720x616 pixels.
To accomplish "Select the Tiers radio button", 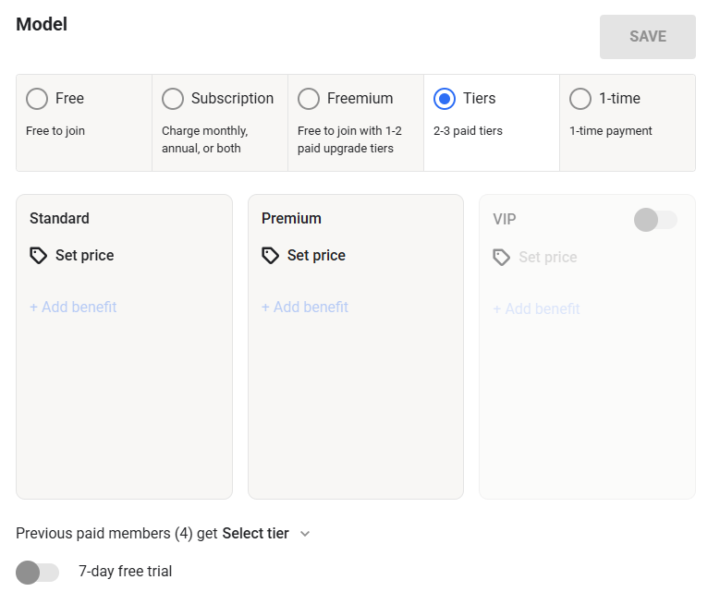I will click(445, 99).
